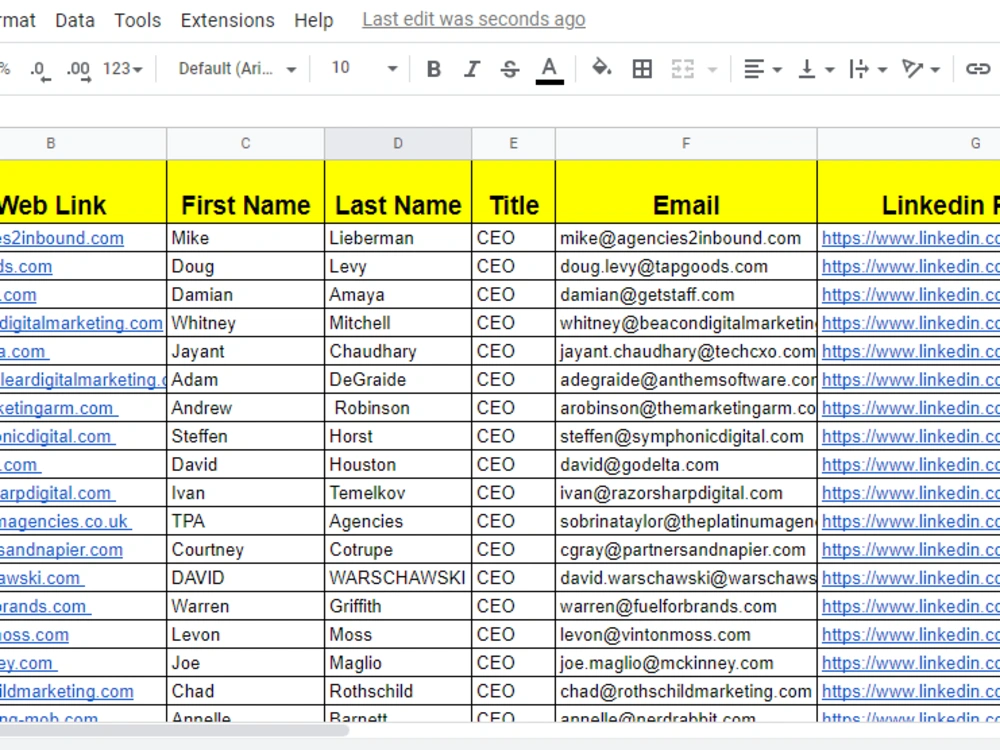1000x750 pixels.
Task: Open the text color picker
Action: [x=549, y=70]
